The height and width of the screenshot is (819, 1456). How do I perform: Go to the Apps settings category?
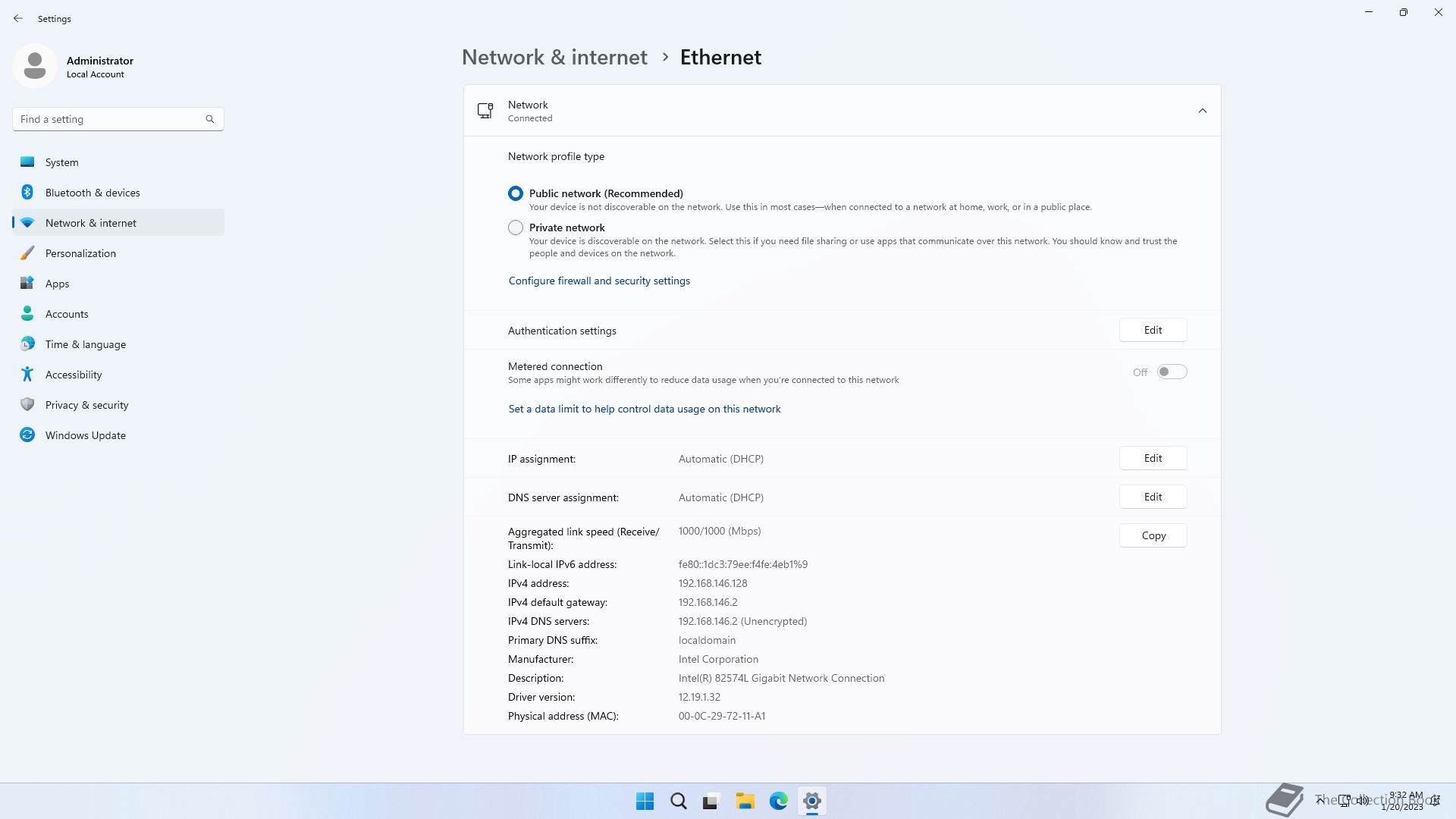58,284
